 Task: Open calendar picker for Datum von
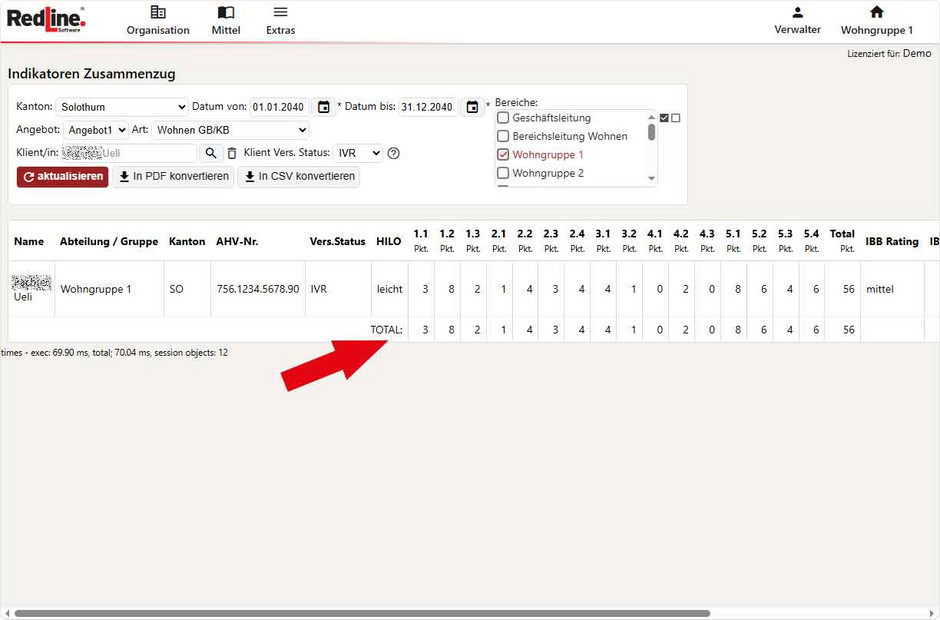pyautogui.click(x=323, y=107)
